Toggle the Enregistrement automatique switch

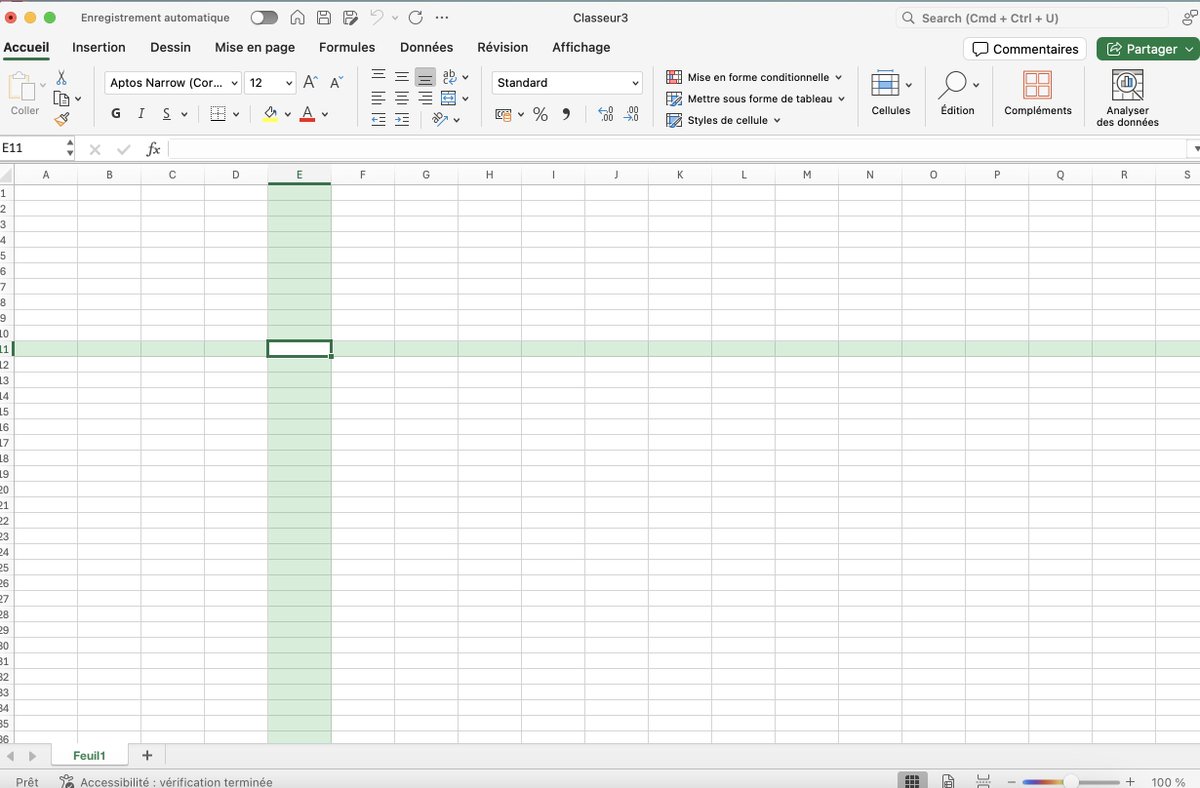tap(264, 18)
